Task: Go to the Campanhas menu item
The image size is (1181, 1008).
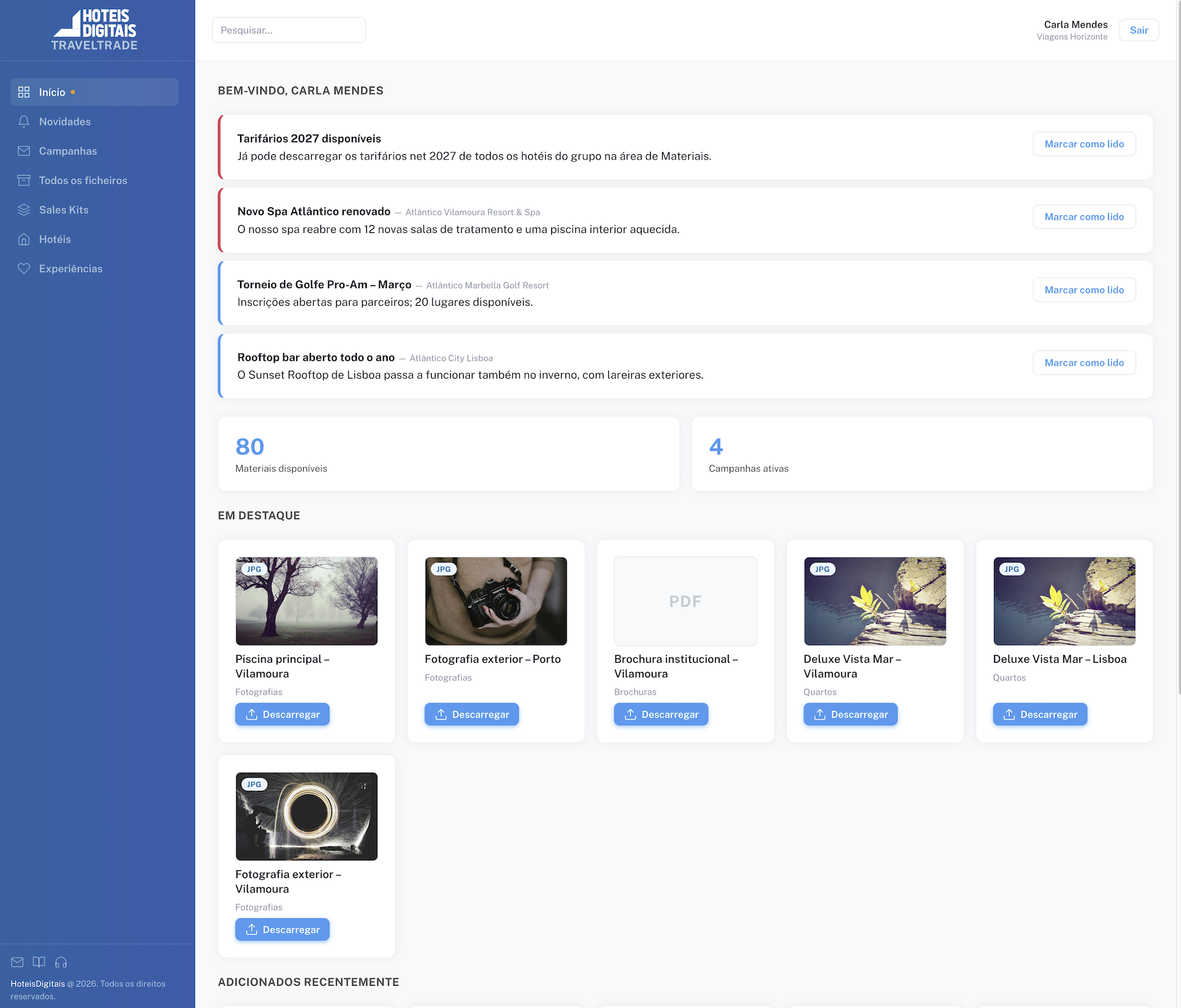Action: tap(94, 151)
